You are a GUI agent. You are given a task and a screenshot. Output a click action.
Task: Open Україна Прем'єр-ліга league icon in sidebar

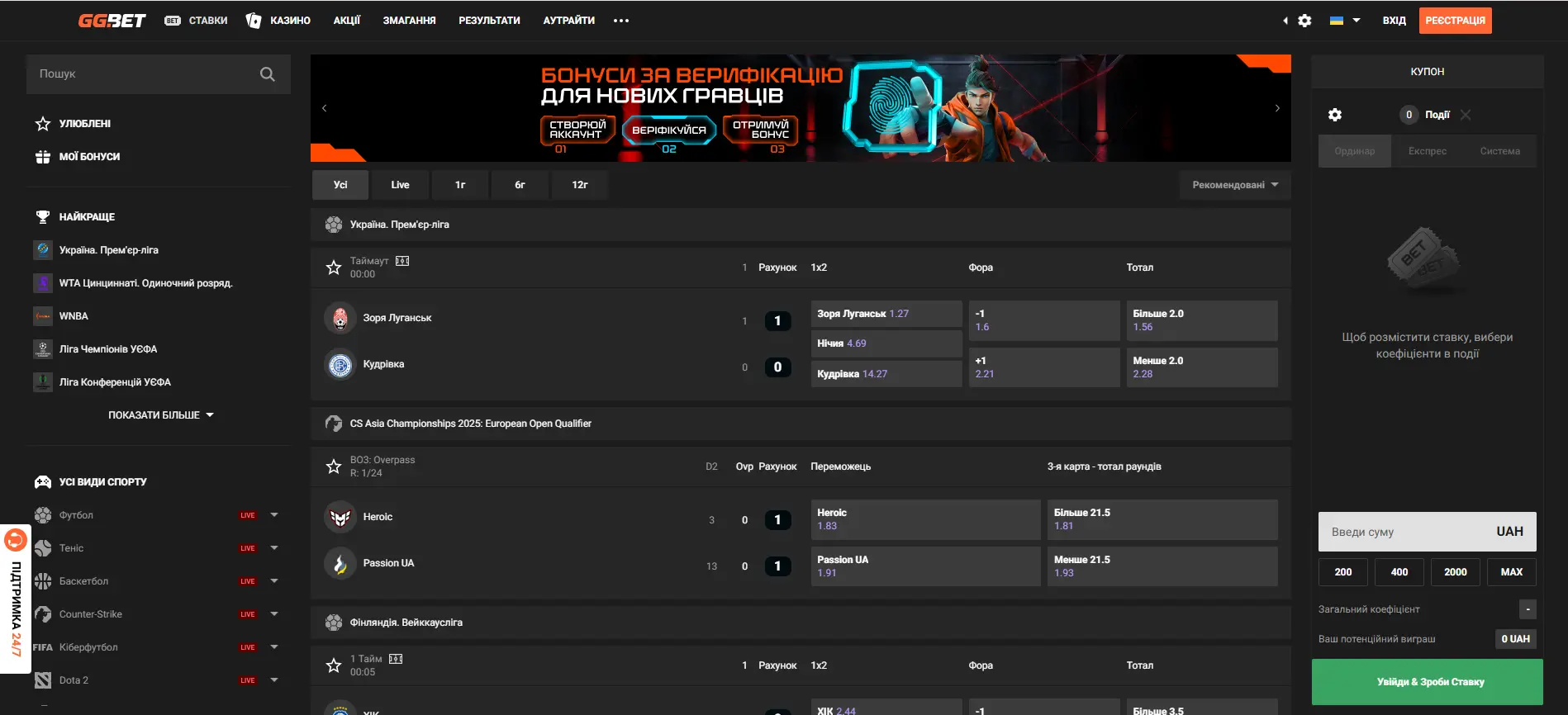(43, 250)
